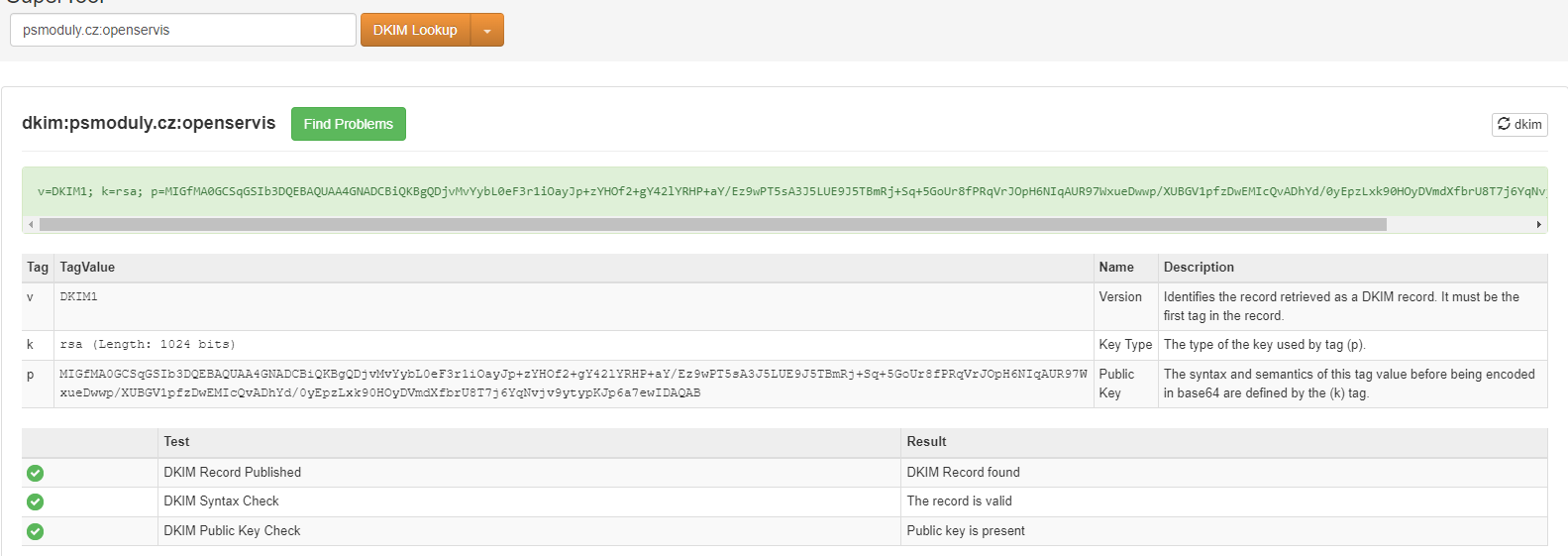Click the left arrow of the record scrollbar
1568x556 pixels.
[x=31, y=225]
